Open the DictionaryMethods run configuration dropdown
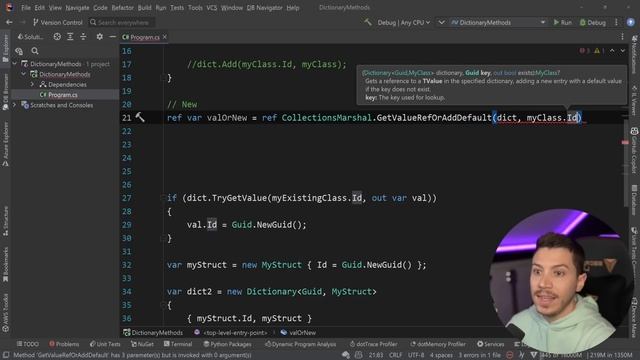This screenshot has width=640, height=360. pyautogui.click(x=498, y=22)
